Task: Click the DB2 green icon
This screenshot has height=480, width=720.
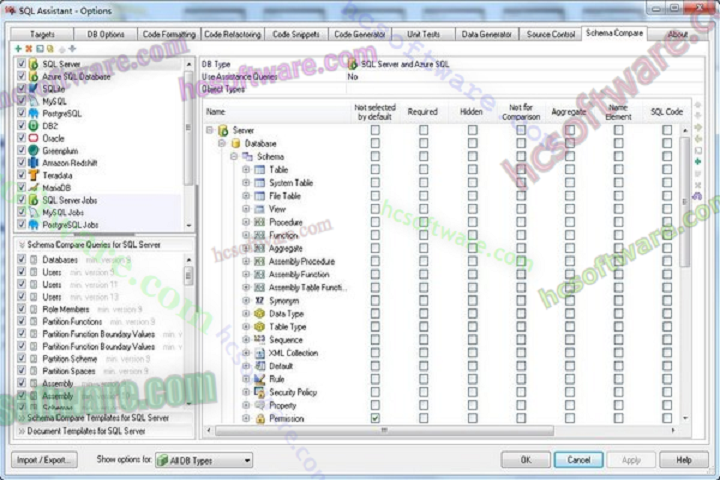Action: [34, 126]
